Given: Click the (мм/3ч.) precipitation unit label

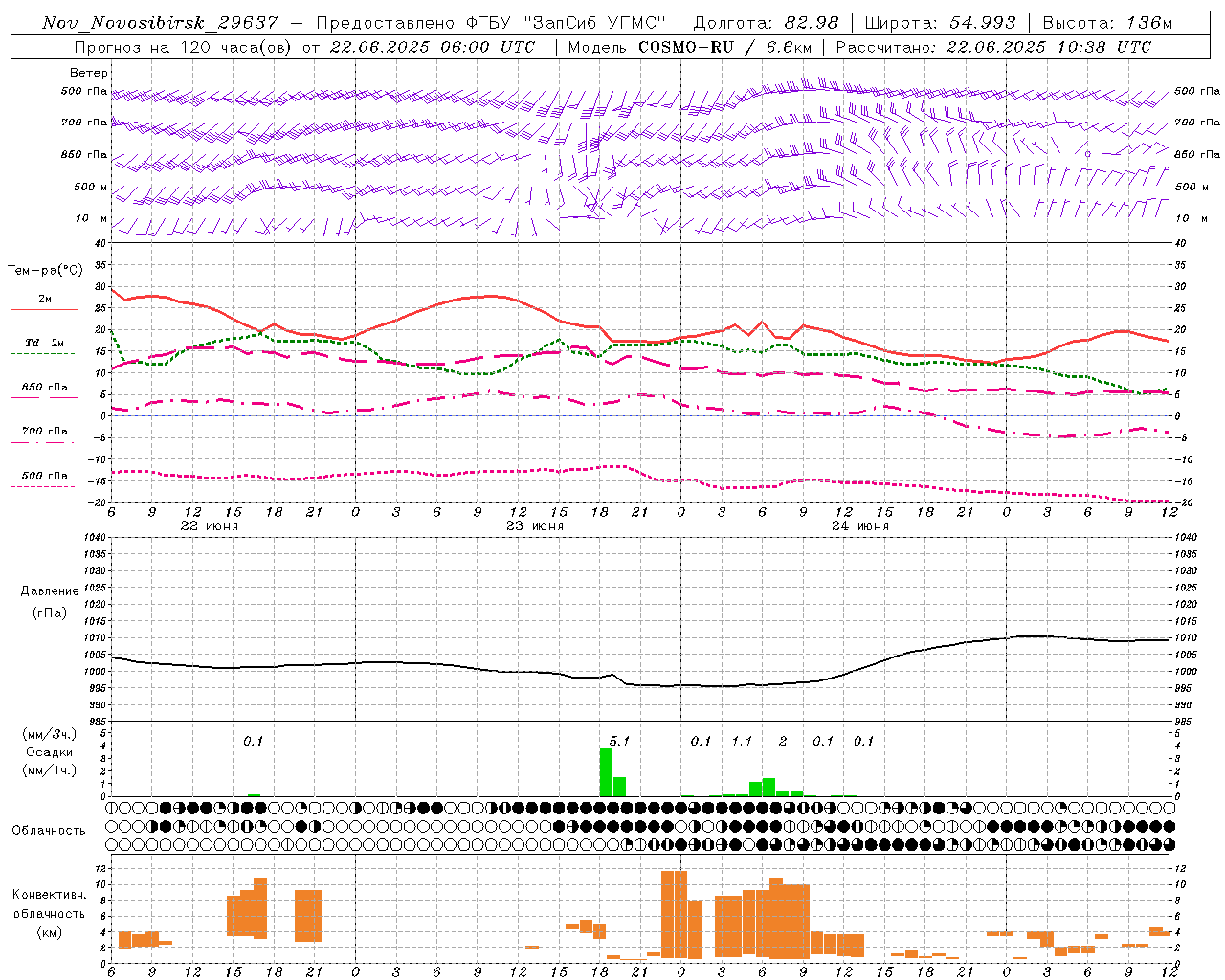Looking at the screenshot, I should [x=49, y=734].
